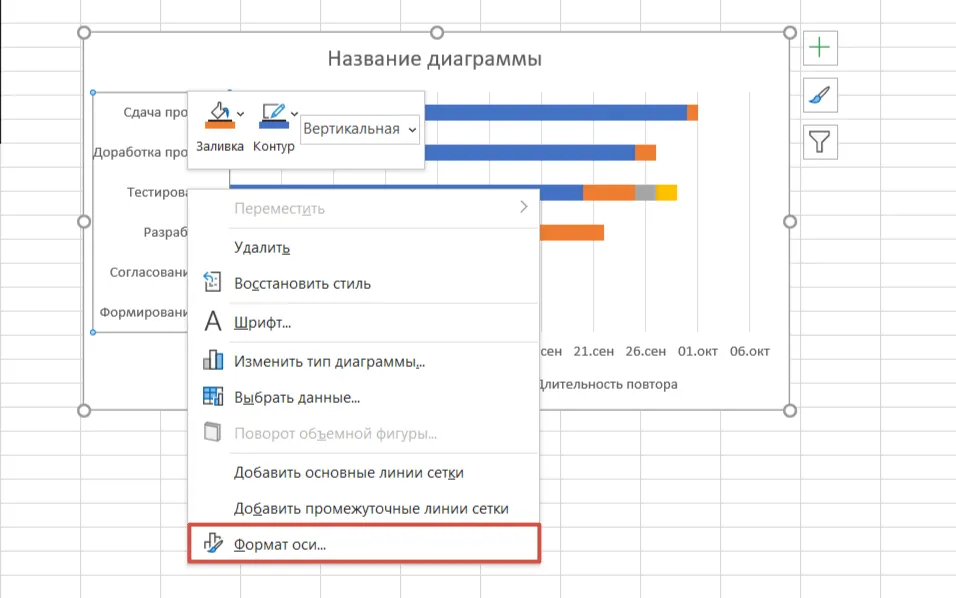Open the Вертикальная combo box
The image size is (956, 598).
tap(360, 129)
